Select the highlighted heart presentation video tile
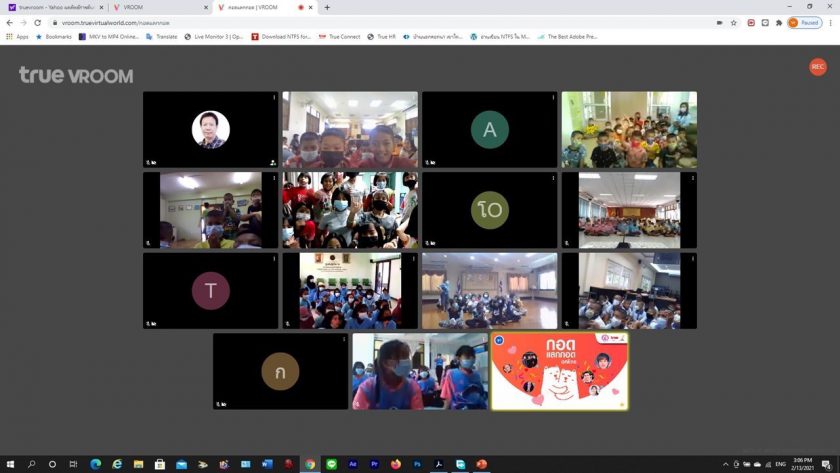 [559, 371]
